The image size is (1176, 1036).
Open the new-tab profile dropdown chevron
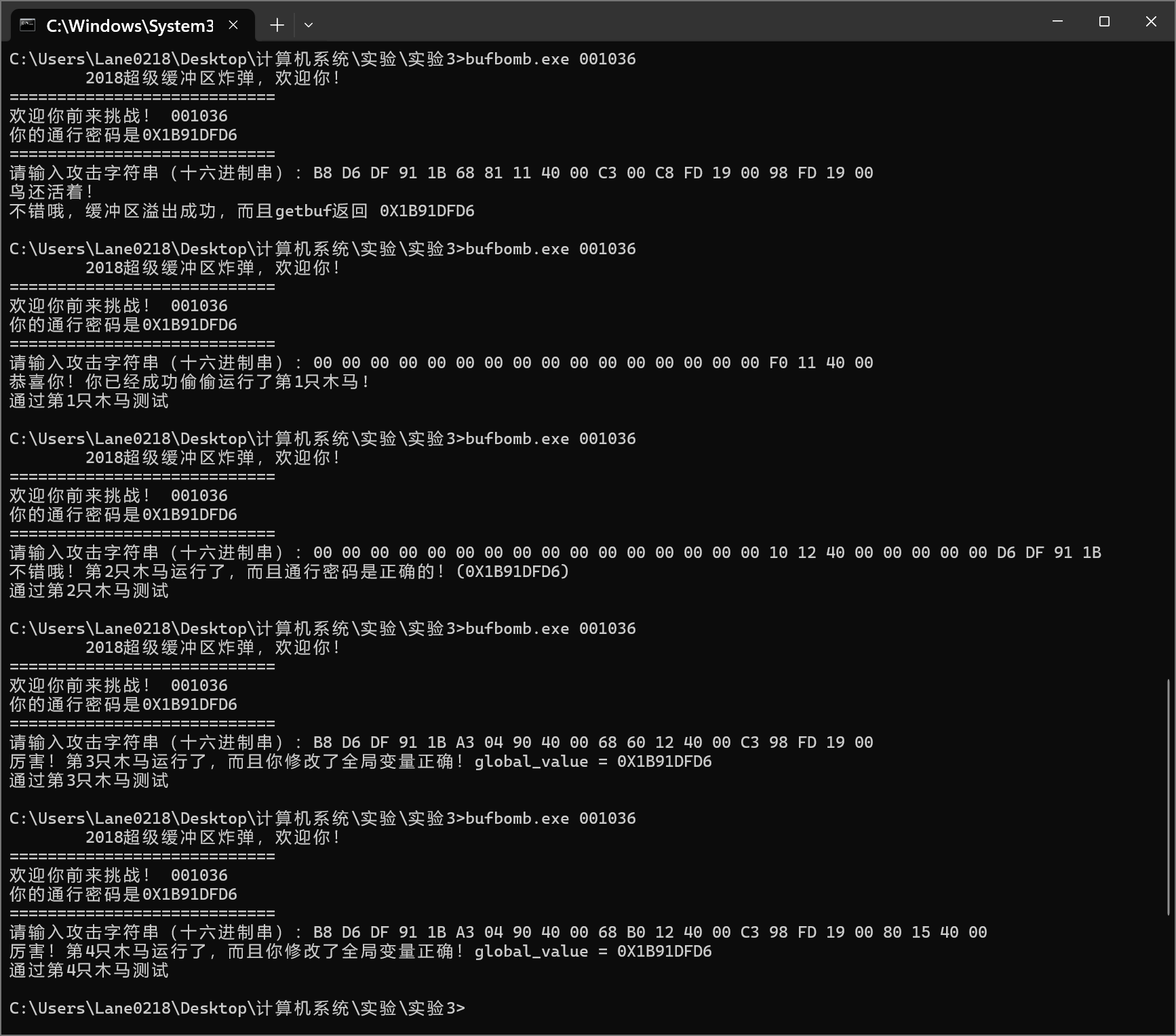(309, 25)
